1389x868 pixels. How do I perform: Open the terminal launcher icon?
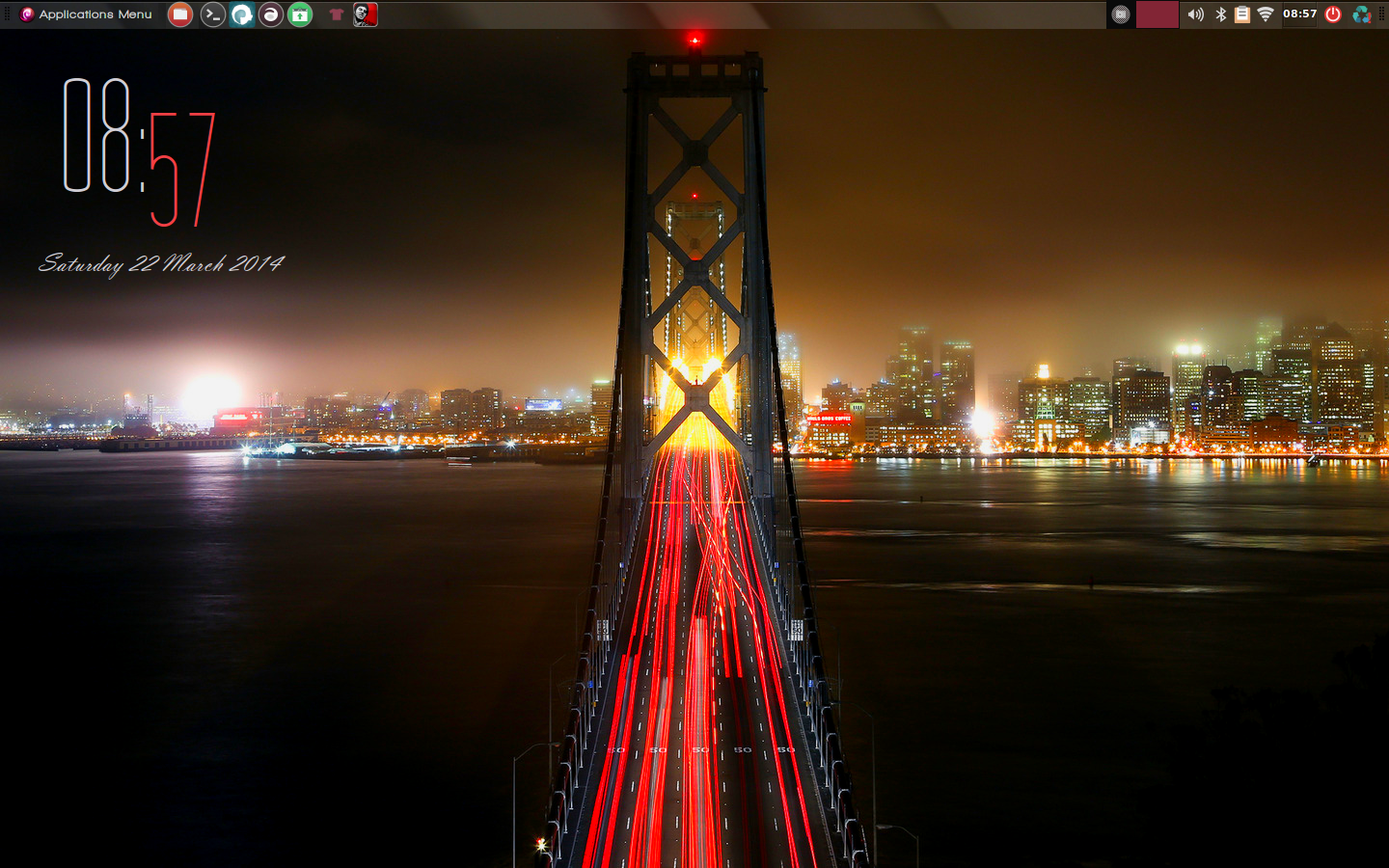pos(212,14)
